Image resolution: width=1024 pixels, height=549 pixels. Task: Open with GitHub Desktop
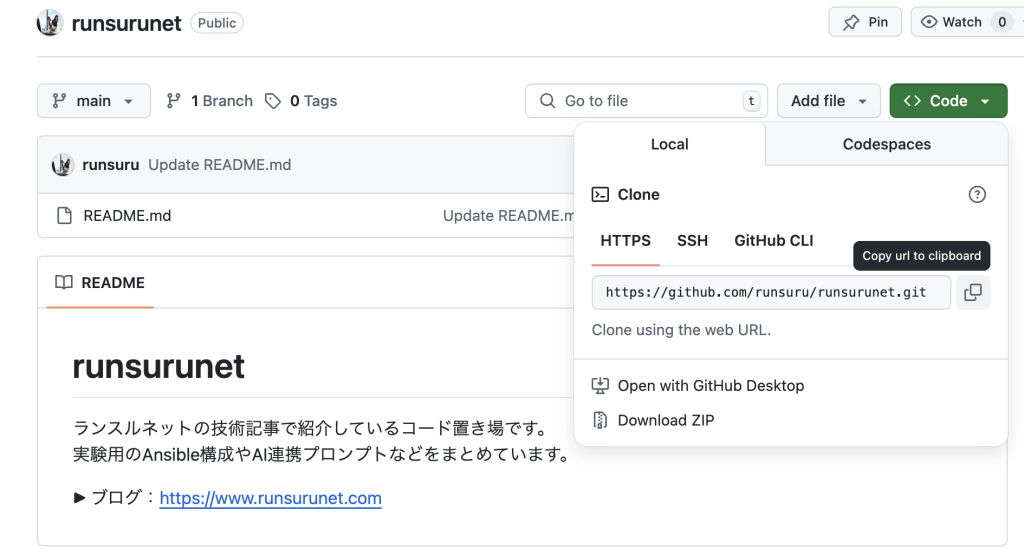(x=711, y=386)
